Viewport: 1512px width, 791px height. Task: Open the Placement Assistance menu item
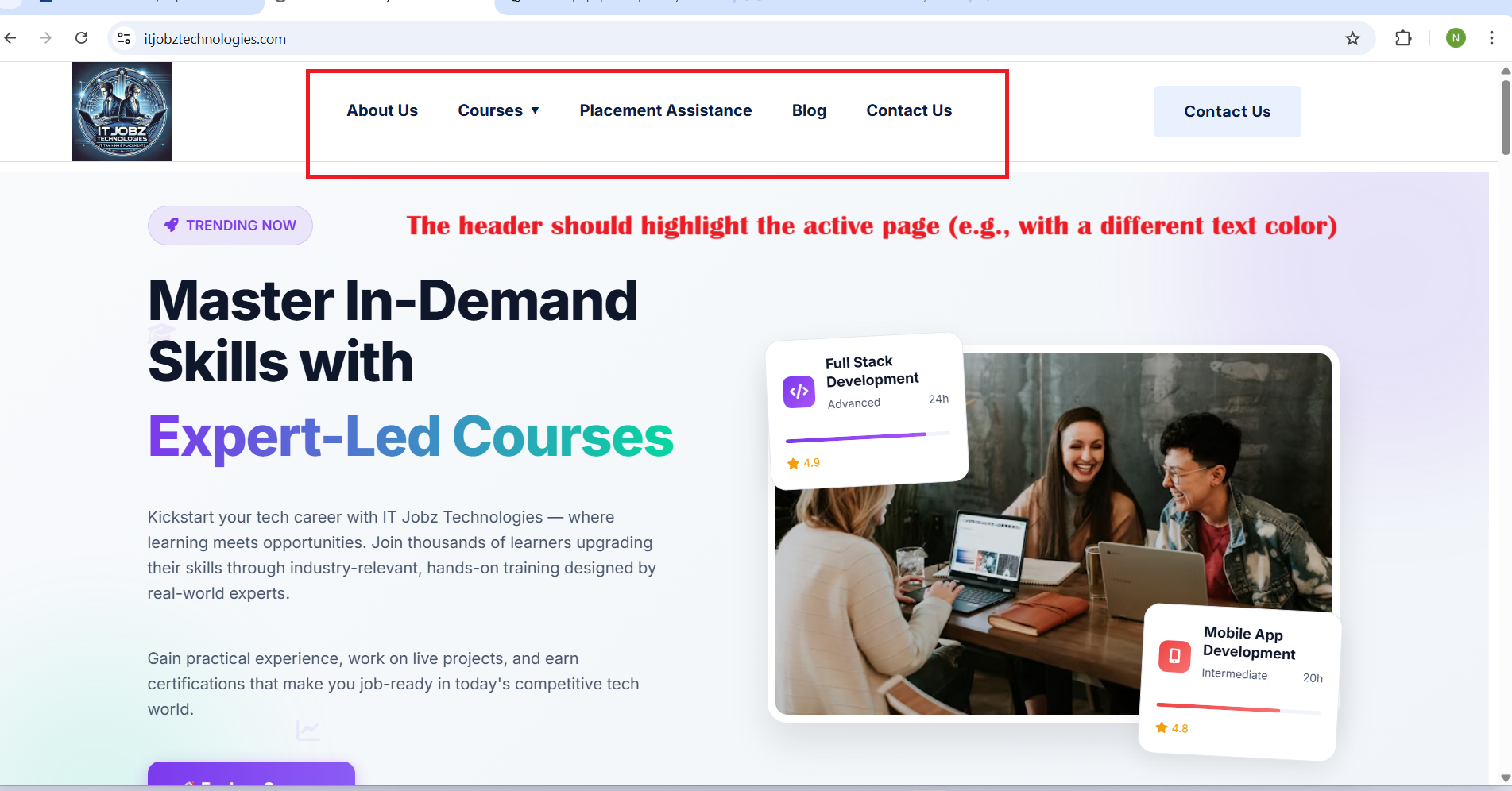click(666, 110)
